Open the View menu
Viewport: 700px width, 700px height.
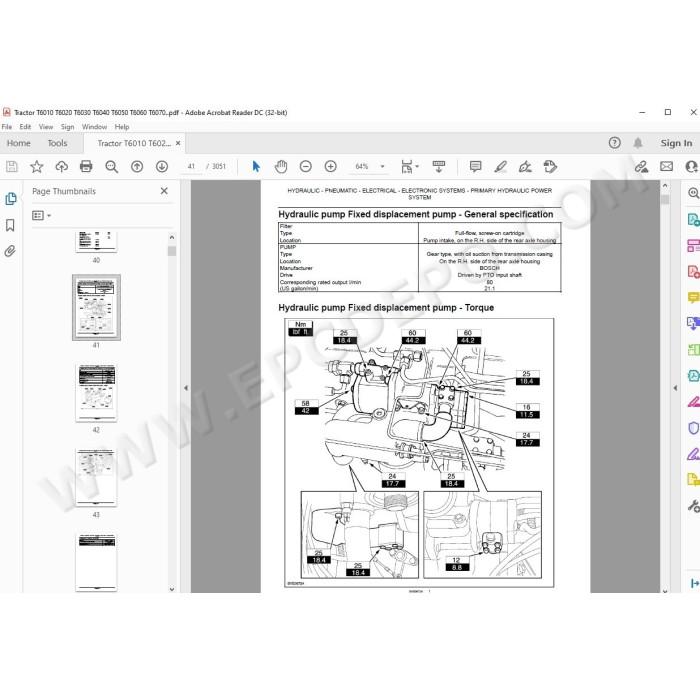click(46, 127)
